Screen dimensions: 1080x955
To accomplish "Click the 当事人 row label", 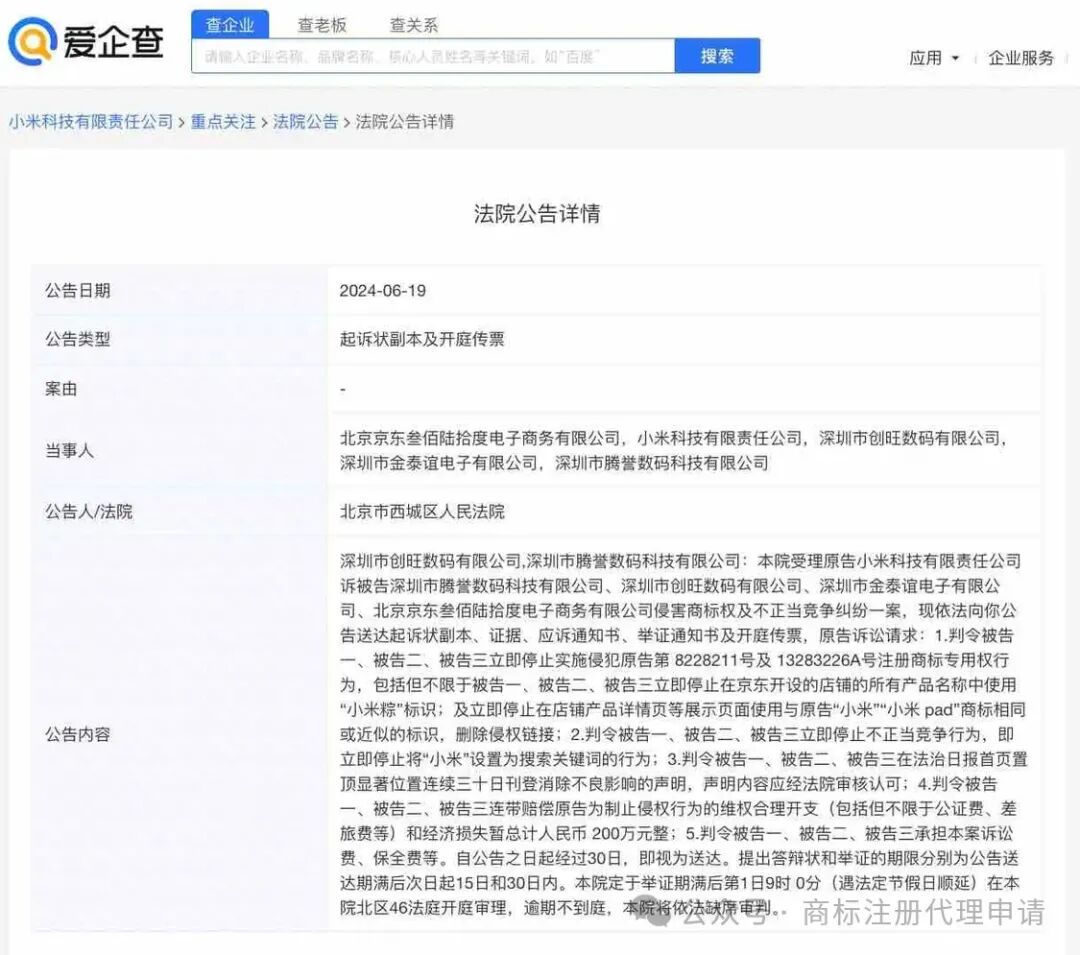I will point(69,451).
